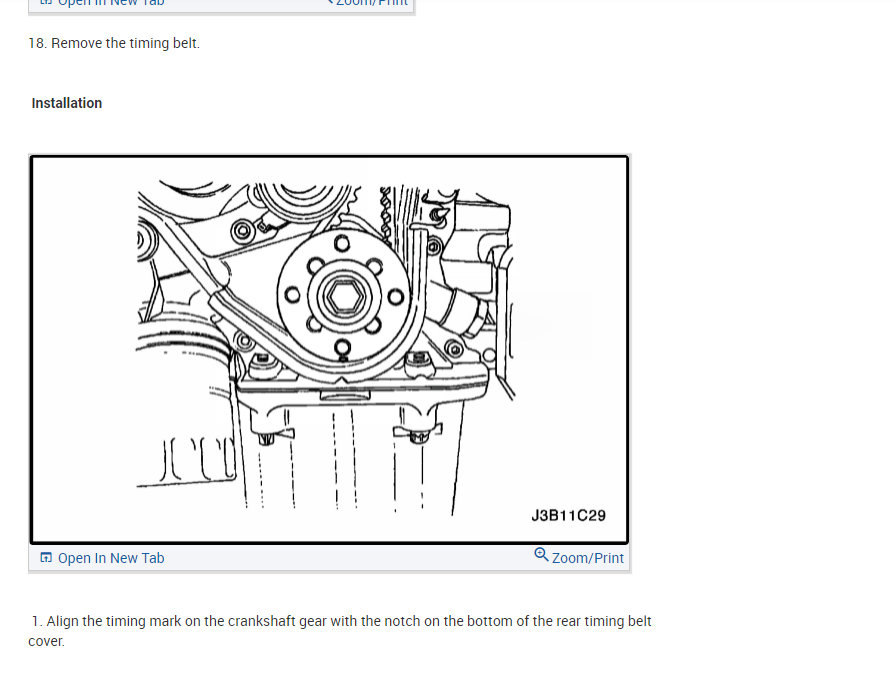Click step 1 text about aligning the timing mark
Screen dimensions: 896x679
point(340,631)
